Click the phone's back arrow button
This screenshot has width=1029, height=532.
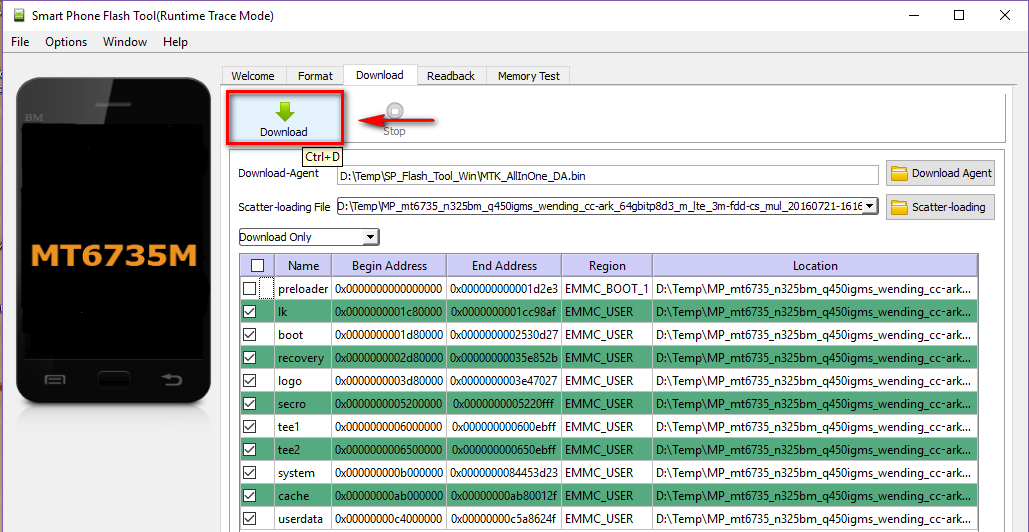172,380
